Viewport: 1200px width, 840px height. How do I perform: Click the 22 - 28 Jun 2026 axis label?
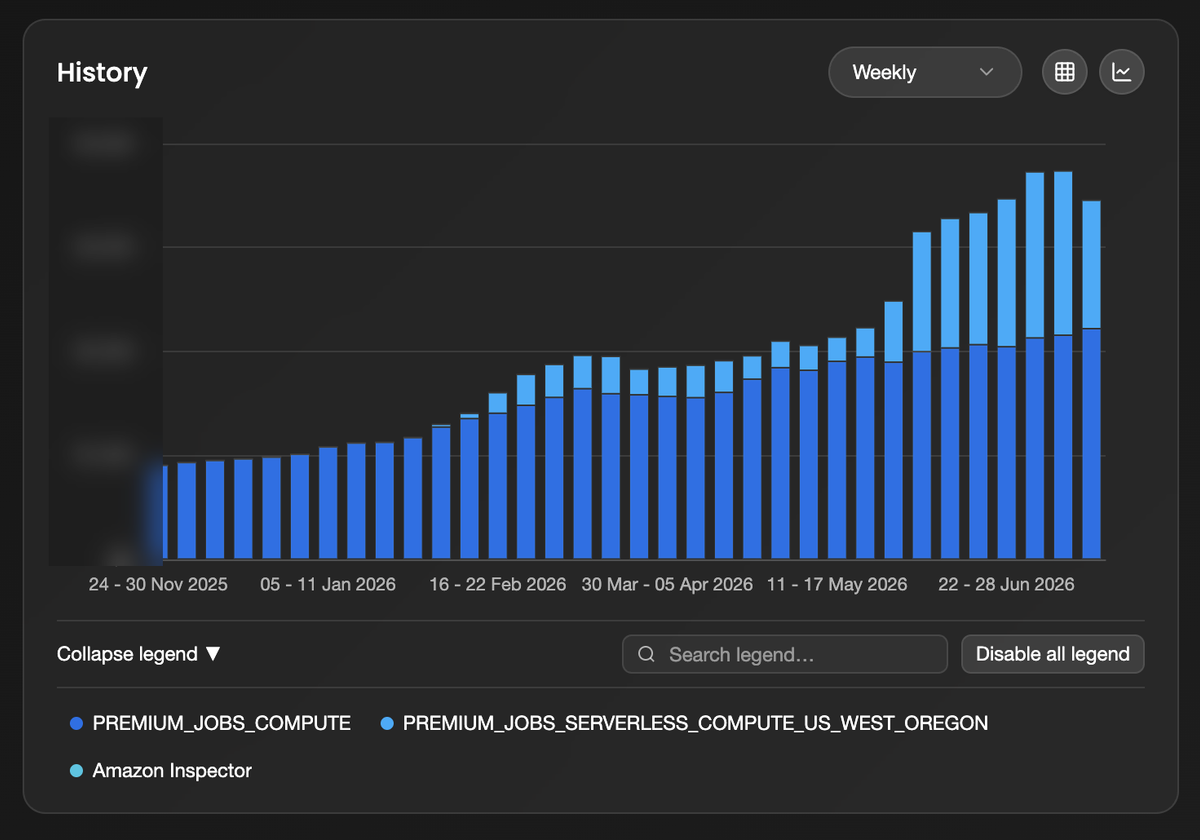tap(1006, 584)
